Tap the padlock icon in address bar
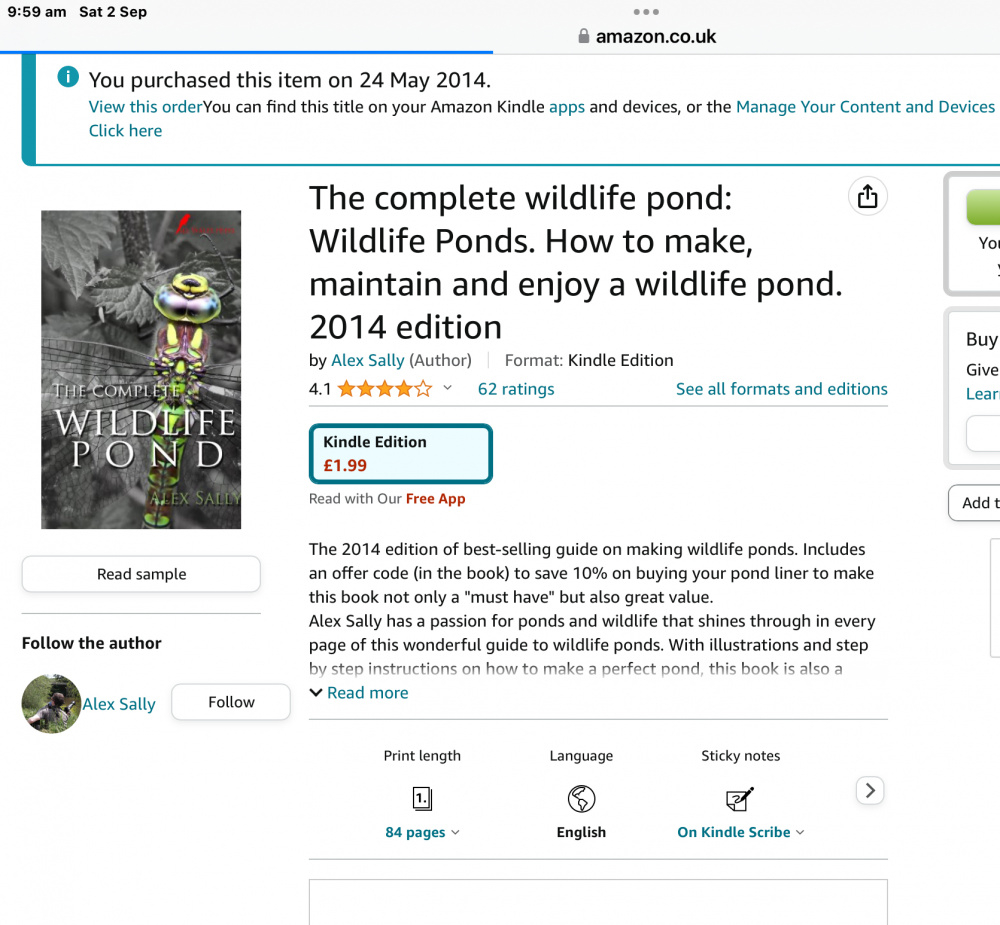The image size is (1000, 925). (x=584, y=36)
